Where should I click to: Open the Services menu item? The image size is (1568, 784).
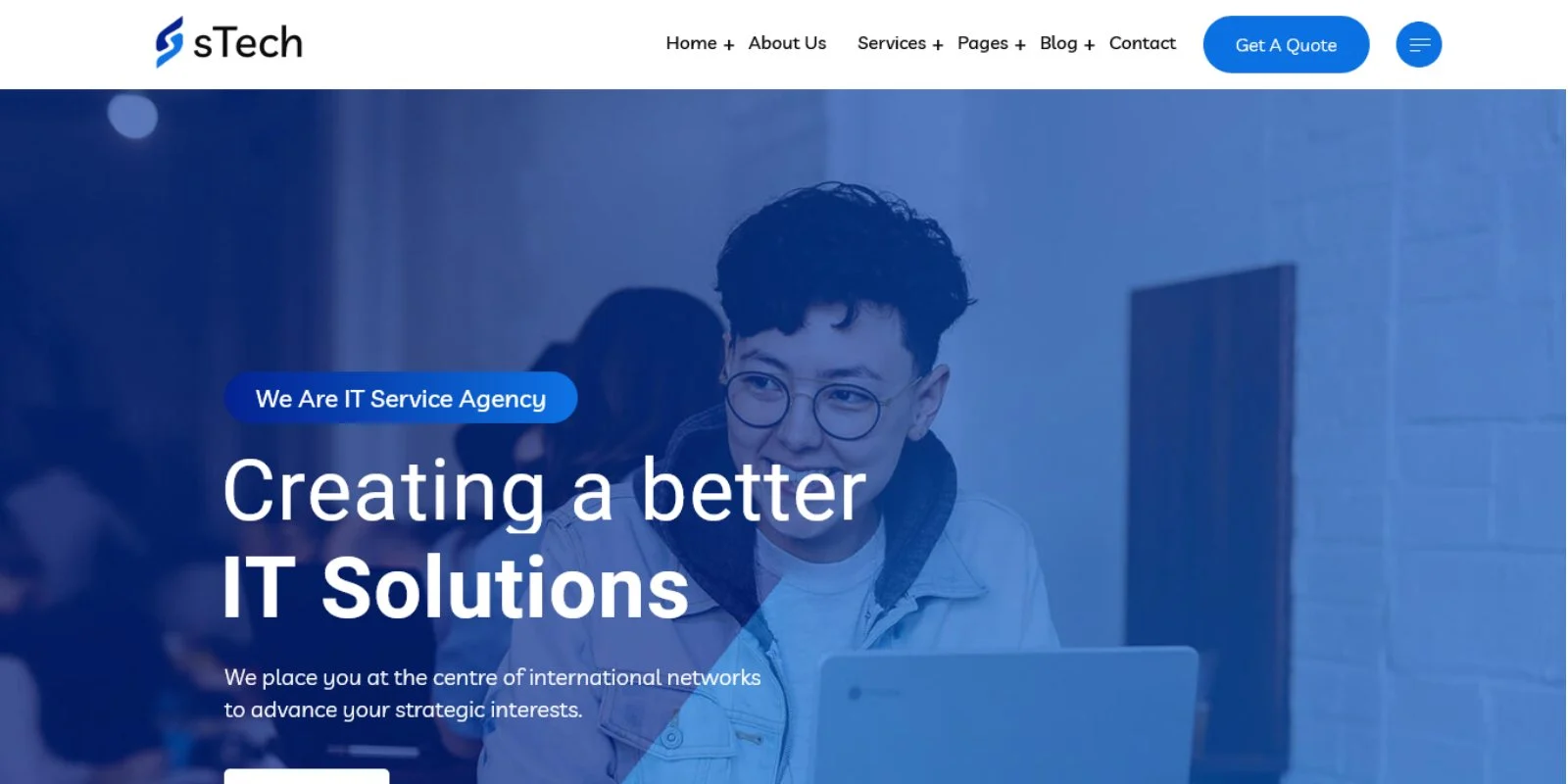tap(891, 43)
